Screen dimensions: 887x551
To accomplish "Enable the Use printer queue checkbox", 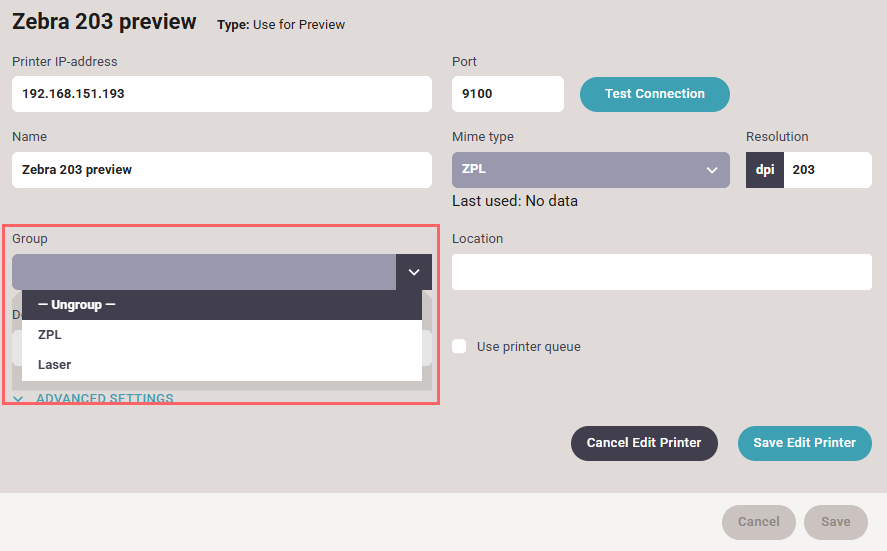I will pyautogui.click(x=460, y=347).
